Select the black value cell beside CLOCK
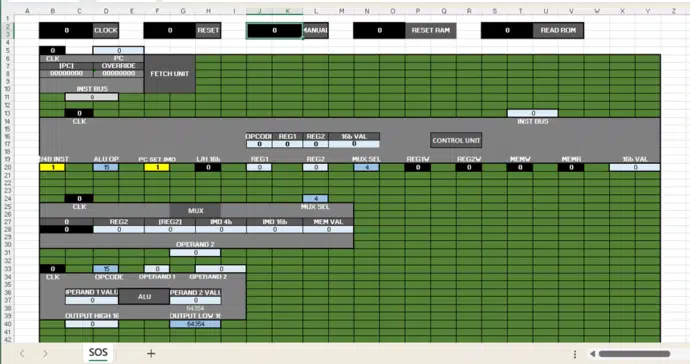The image size is (690, 364). click(66, 30)
